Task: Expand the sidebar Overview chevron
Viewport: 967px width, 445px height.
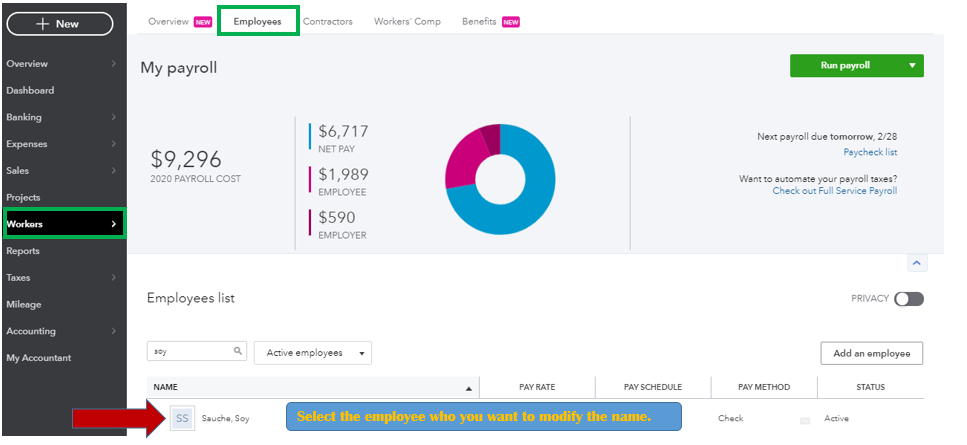Action: pos(113,63)
